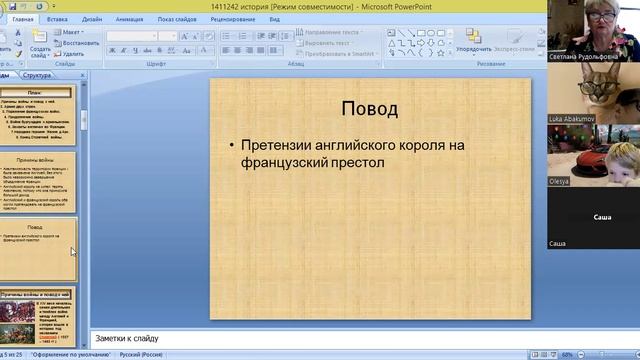This screenshot has width=640, height=360.
Task: Click decrease list indent icon
Action: pos(261,36)
